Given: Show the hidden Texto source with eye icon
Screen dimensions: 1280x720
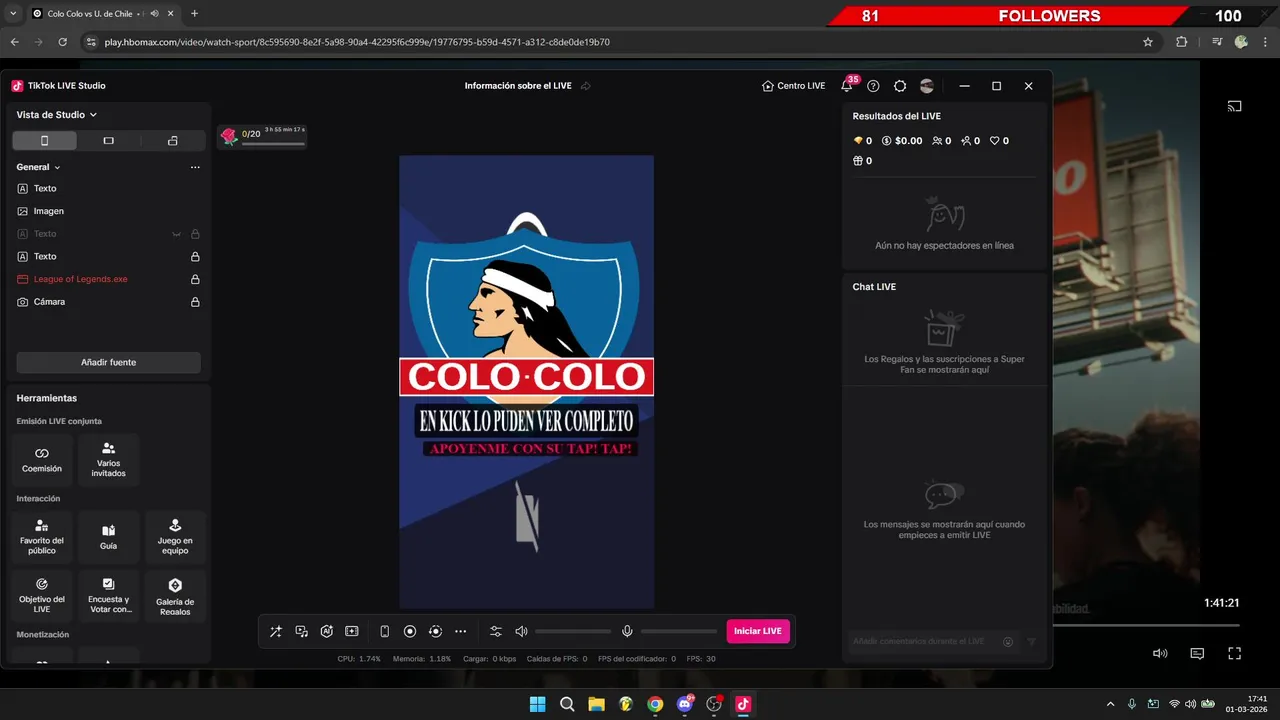Looking at the screenshot, I should coord(177,234).
